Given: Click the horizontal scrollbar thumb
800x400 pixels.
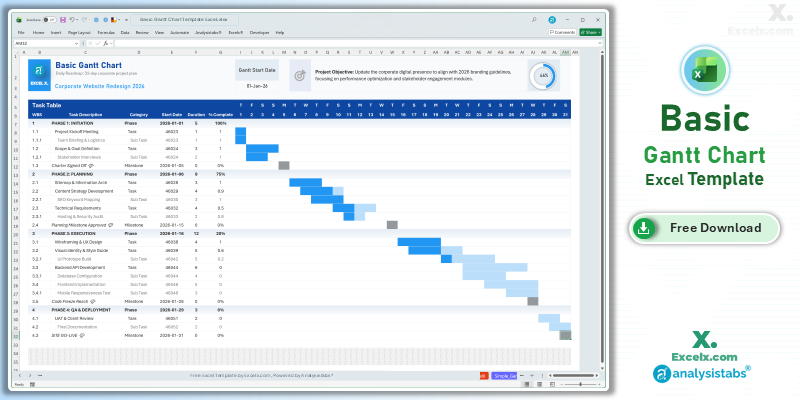Looking at the screenshot, I should pos(573,376).
